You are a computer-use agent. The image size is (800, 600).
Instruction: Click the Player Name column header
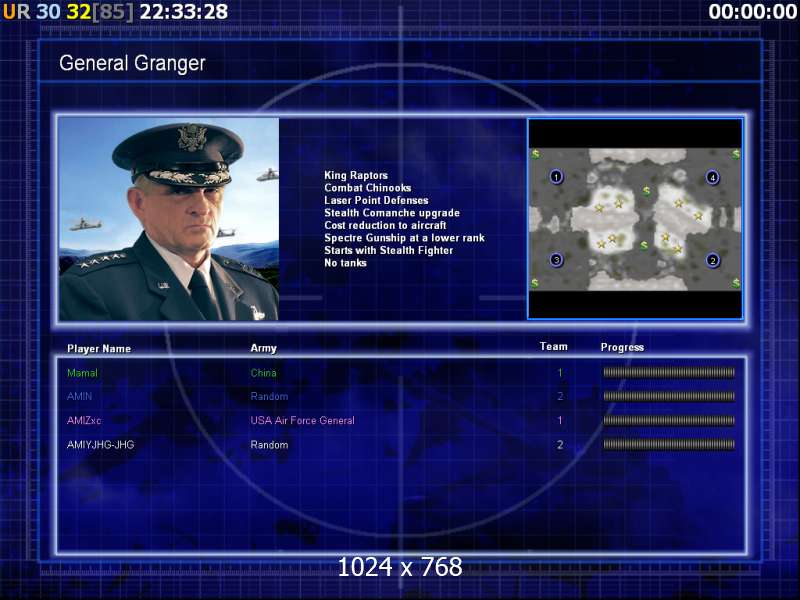click(99, 348)
